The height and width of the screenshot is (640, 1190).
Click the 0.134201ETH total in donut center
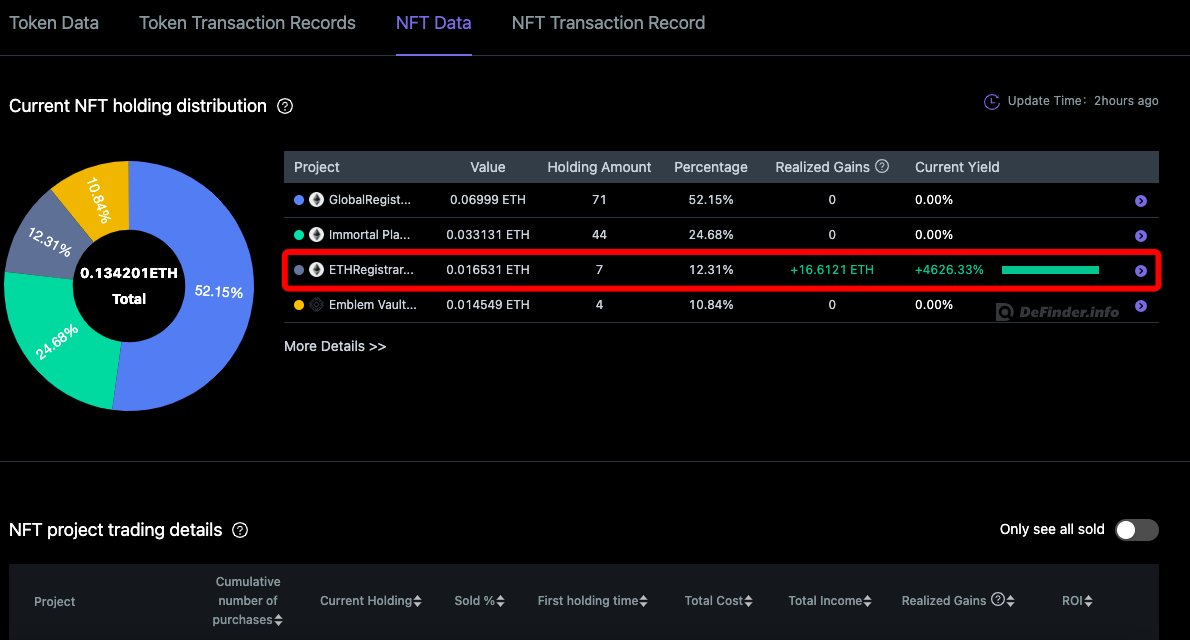129,273
